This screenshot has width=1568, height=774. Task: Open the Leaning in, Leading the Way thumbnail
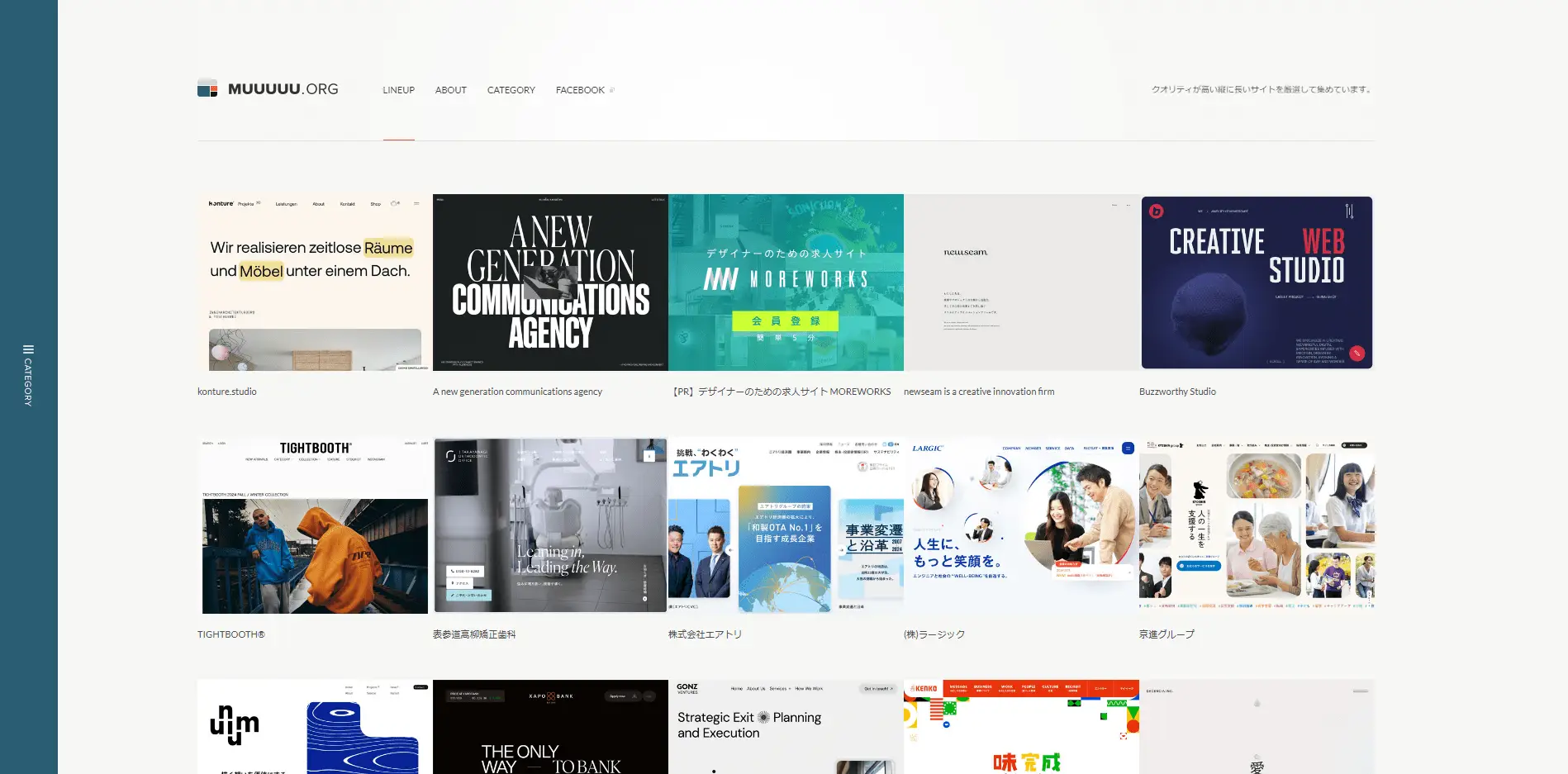tap(550, 525)
